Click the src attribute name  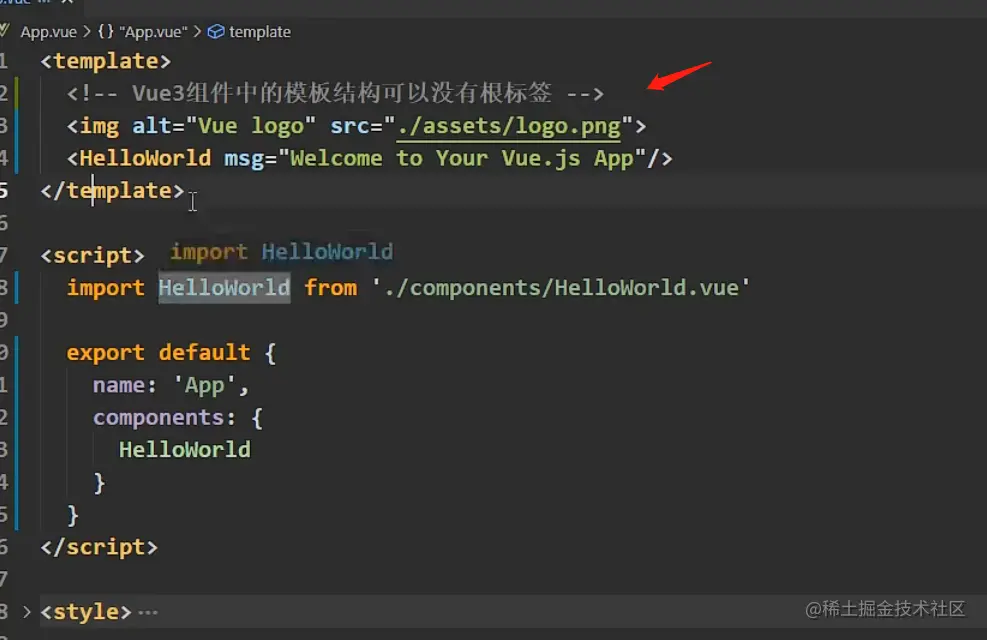point(350,126)
